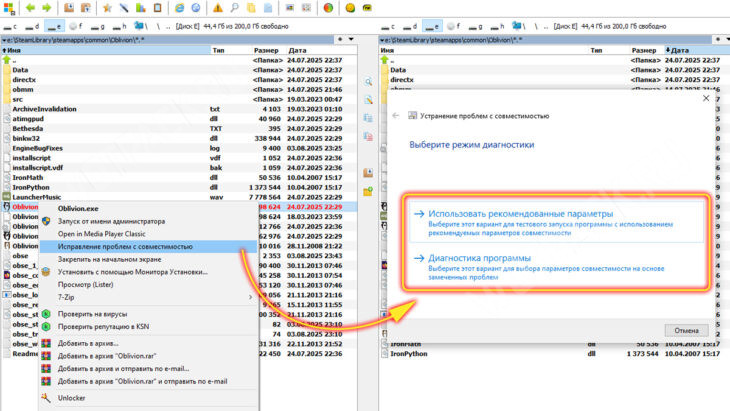This screenshot has height=411, width=730.
Task: Click the edit pencil icon in vertical bar
Action: tap(368, 100)
